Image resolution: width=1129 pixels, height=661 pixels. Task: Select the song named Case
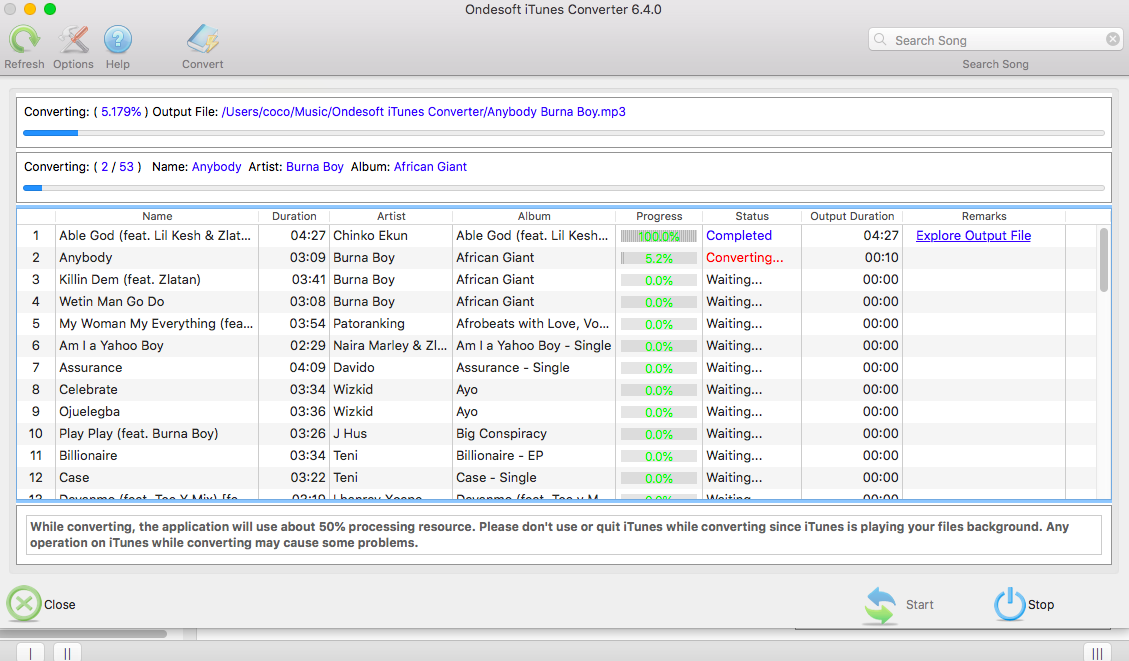click(74, 477)
